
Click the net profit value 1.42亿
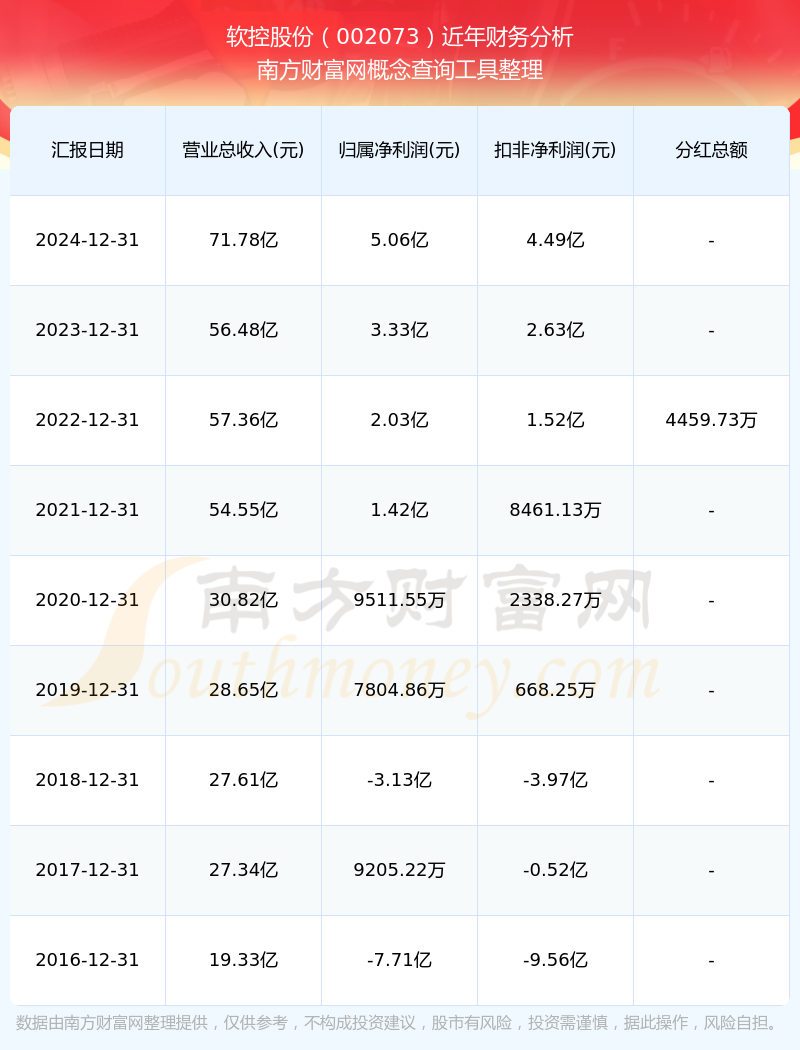(400, 510)
